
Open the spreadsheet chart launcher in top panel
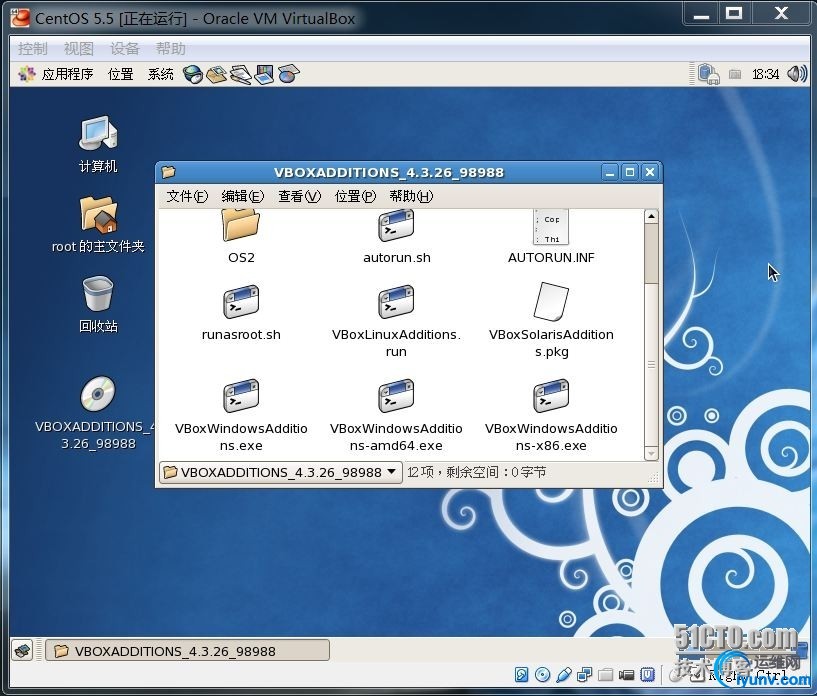coord(288,74)
